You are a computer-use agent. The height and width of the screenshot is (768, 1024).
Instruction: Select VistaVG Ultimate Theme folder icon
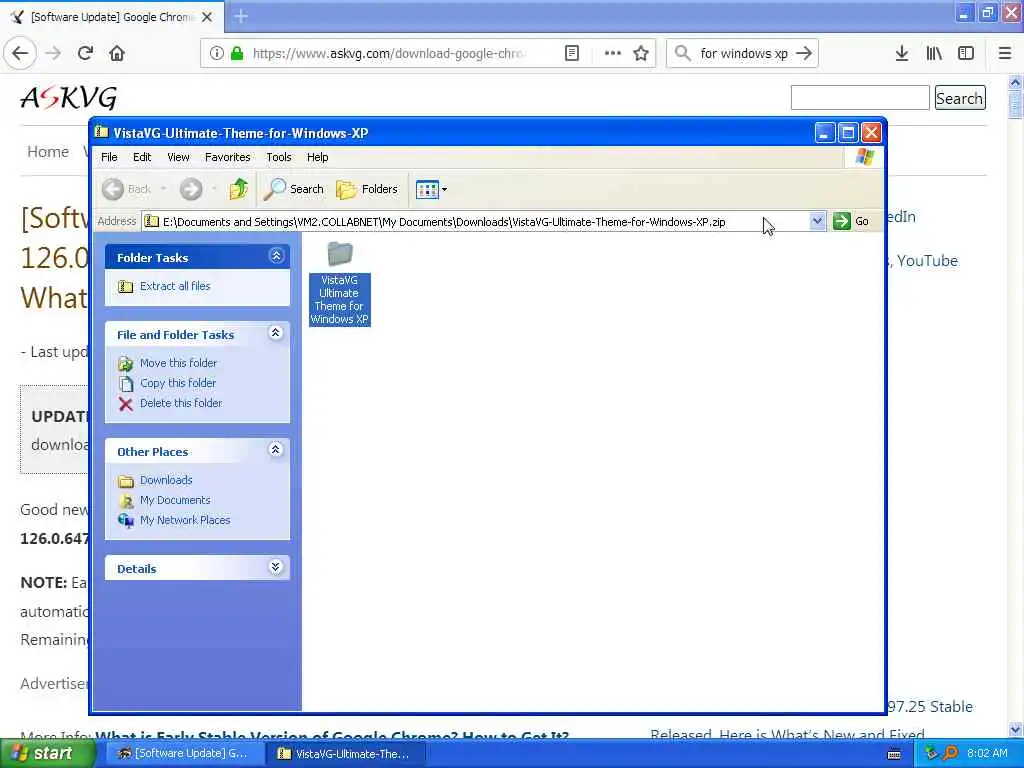point(340,282)
